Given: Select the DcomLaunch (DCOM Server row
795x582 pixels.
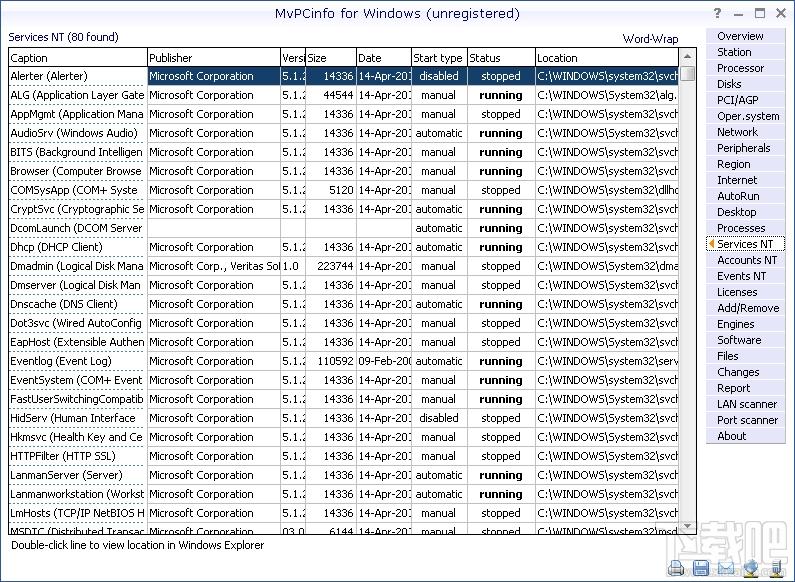Looking at the screenshot, I should pyautogui.click(x=344, y=228).
